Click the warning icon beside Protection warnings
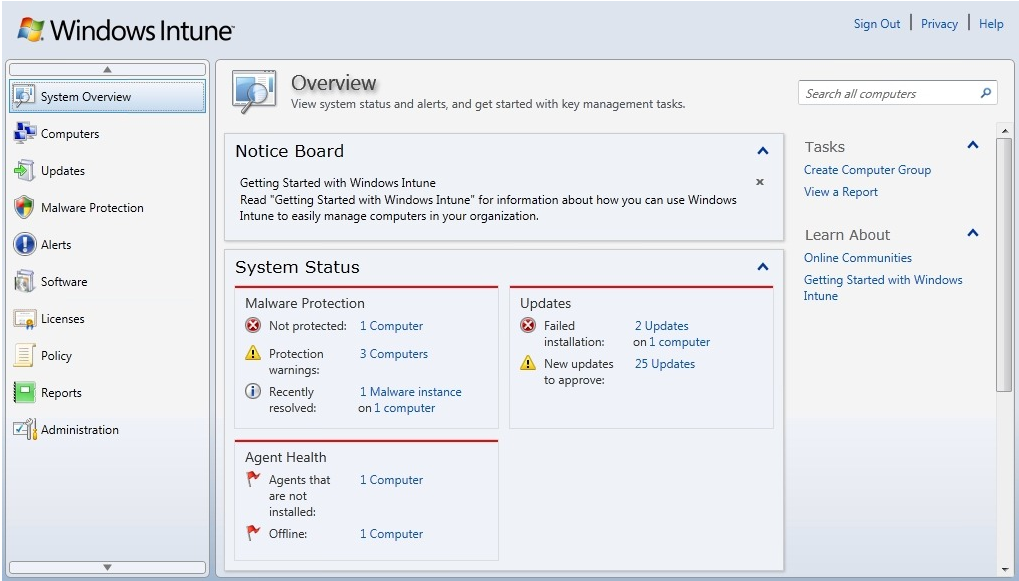 [253, 353]
